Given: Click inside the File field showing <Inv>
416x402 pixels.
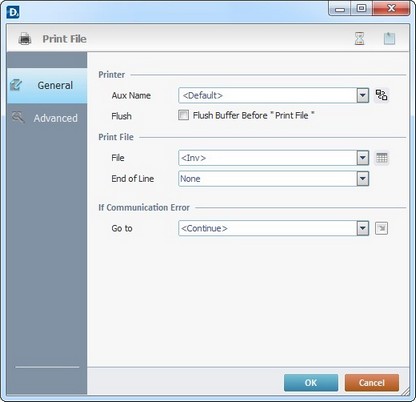Looking at the screenshot, I should (x=268, y=158).
